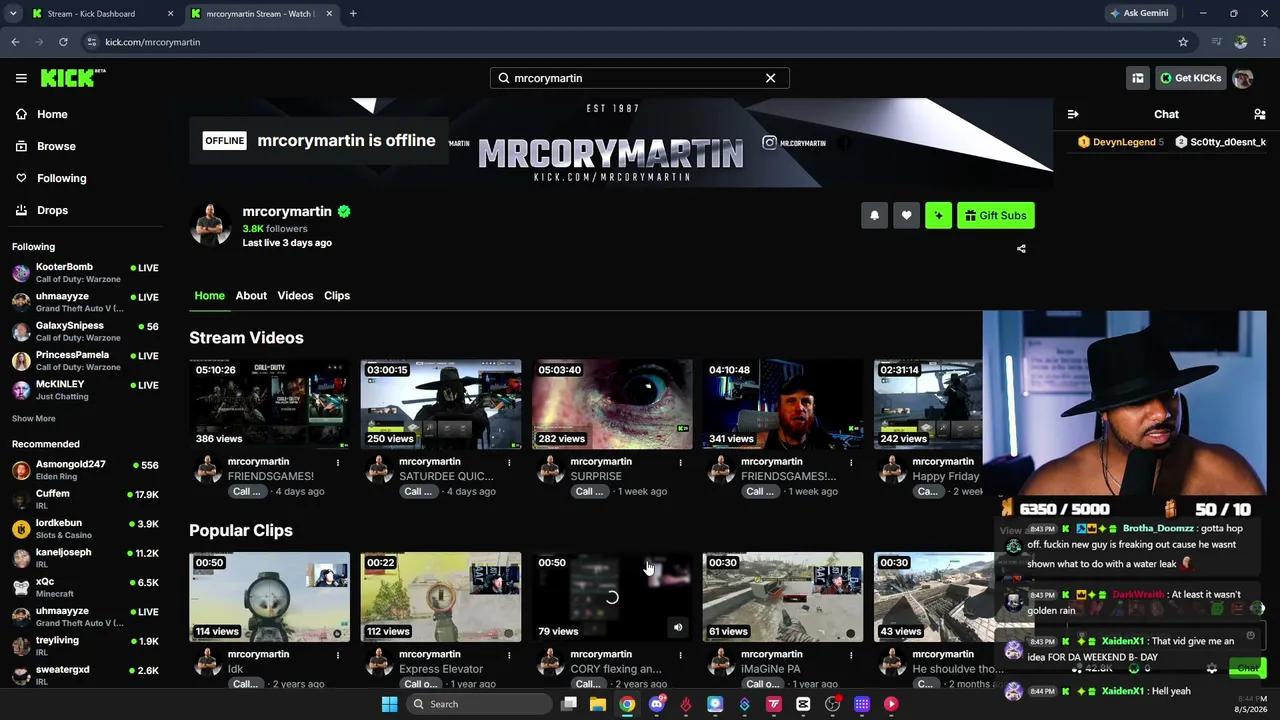Open the 04:10:48 FRIENDSGAMES stream video
The width and height of the screenshot is (1280, 720).
(x=783, y=404)
